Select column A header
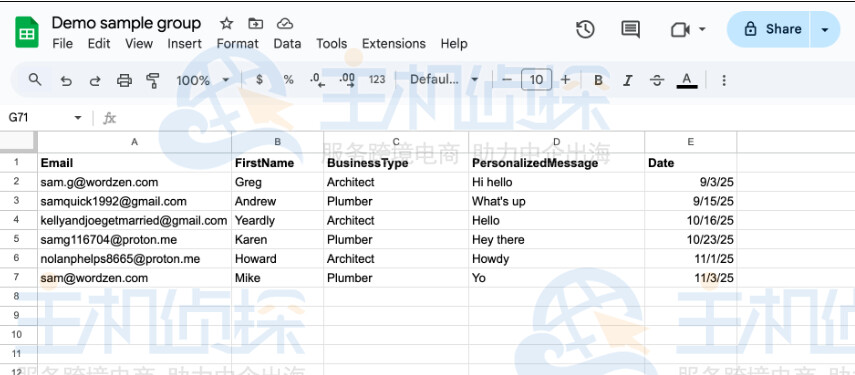This screenshot has width=855, height=375. [135, 142]
